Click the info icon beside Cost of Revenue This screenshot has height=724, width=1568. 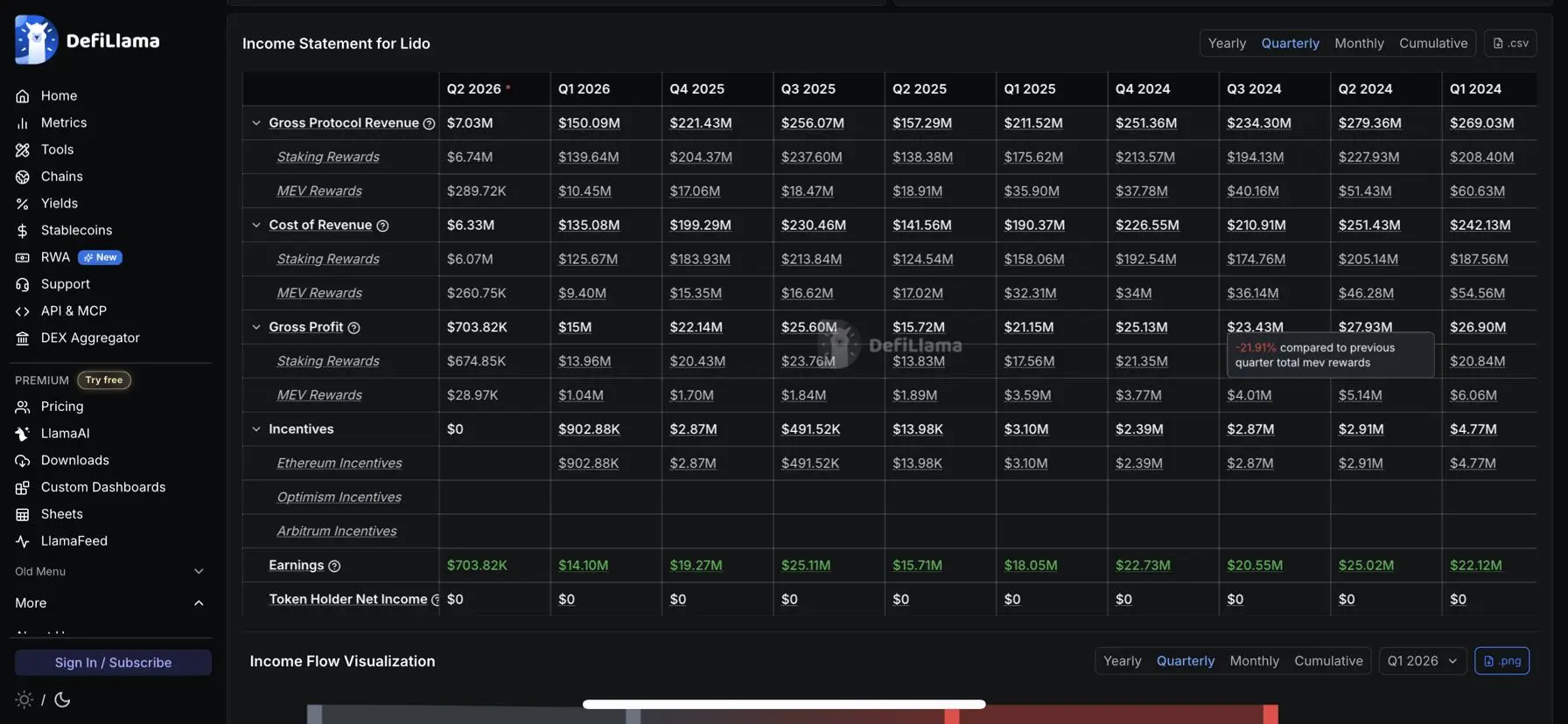click(x=382, y=226)
